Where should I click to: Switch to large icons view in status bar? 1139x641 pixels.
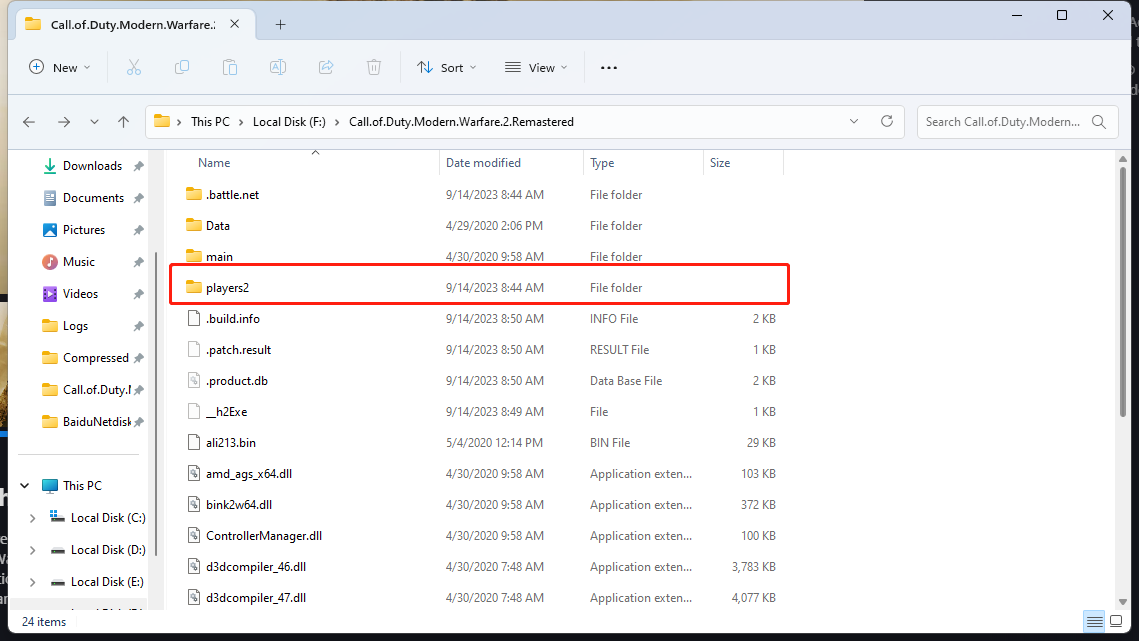click(x=1116, y=621)
